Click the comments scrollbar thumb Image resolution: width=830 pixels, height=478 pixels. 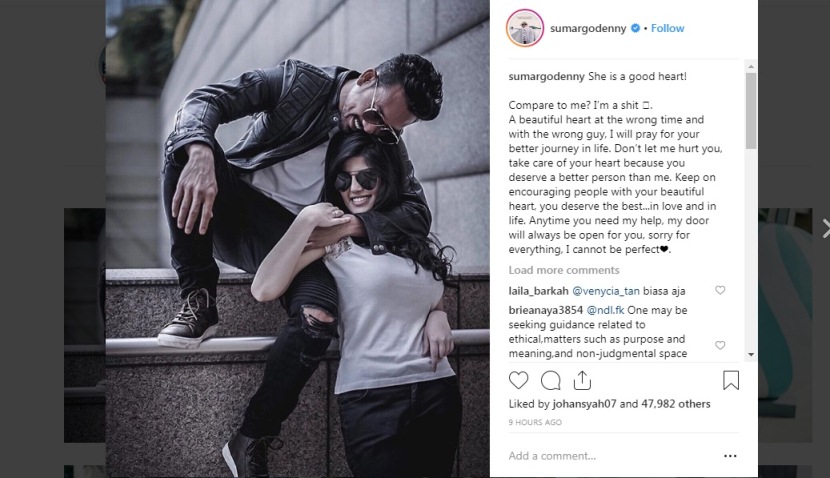pos(751,111)
